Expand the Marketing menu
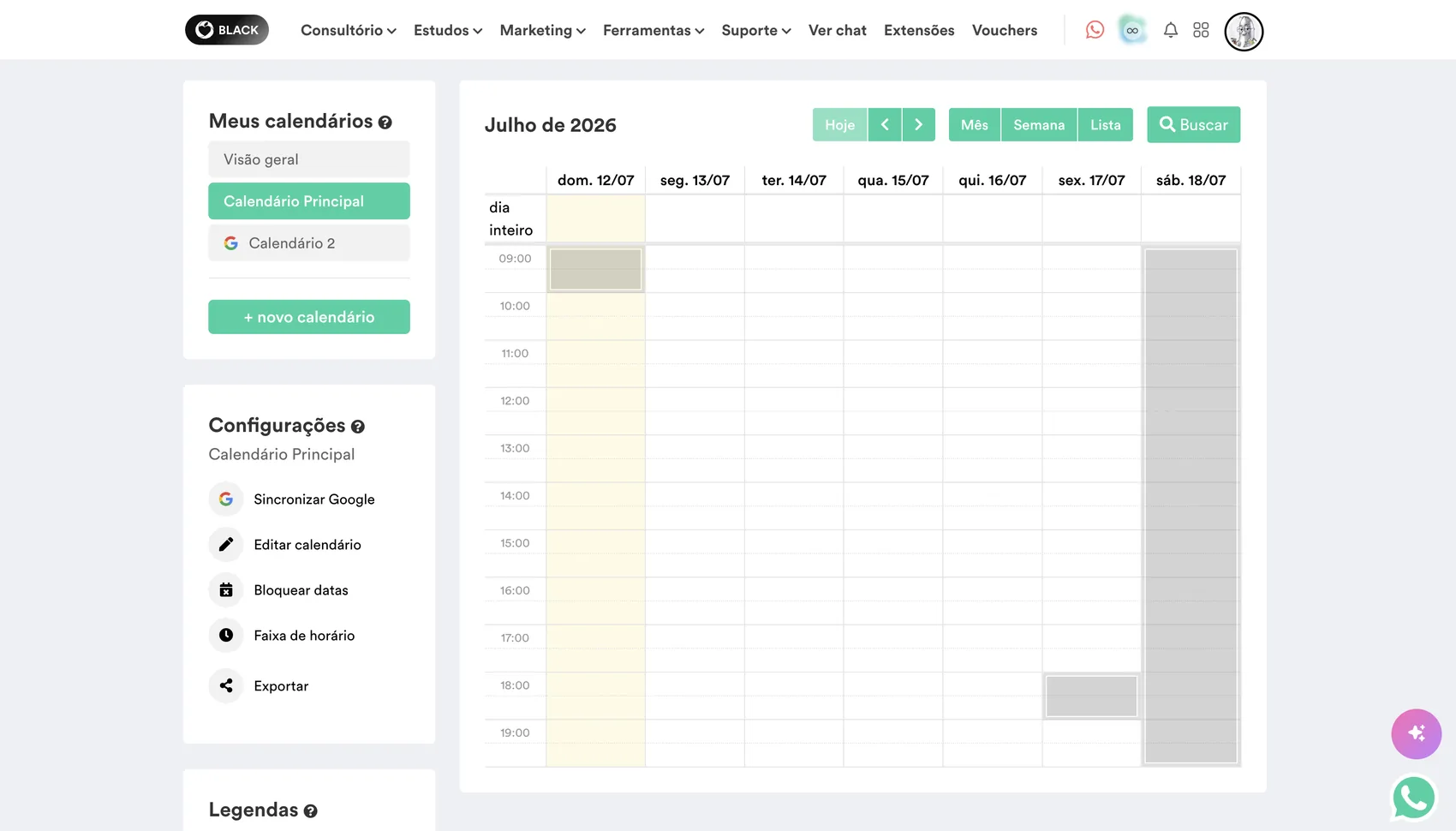Screen dimensions: 1456x831 pyautogui.click(x=542, y=30)
